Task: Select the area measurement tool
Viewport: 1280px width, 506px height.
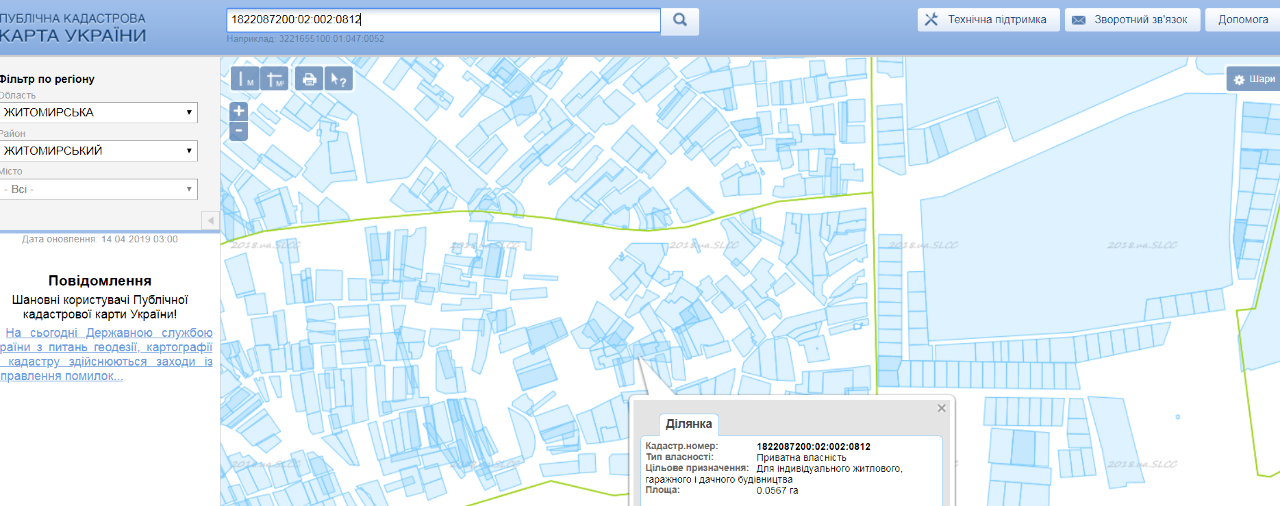Action: click(276, 79)
